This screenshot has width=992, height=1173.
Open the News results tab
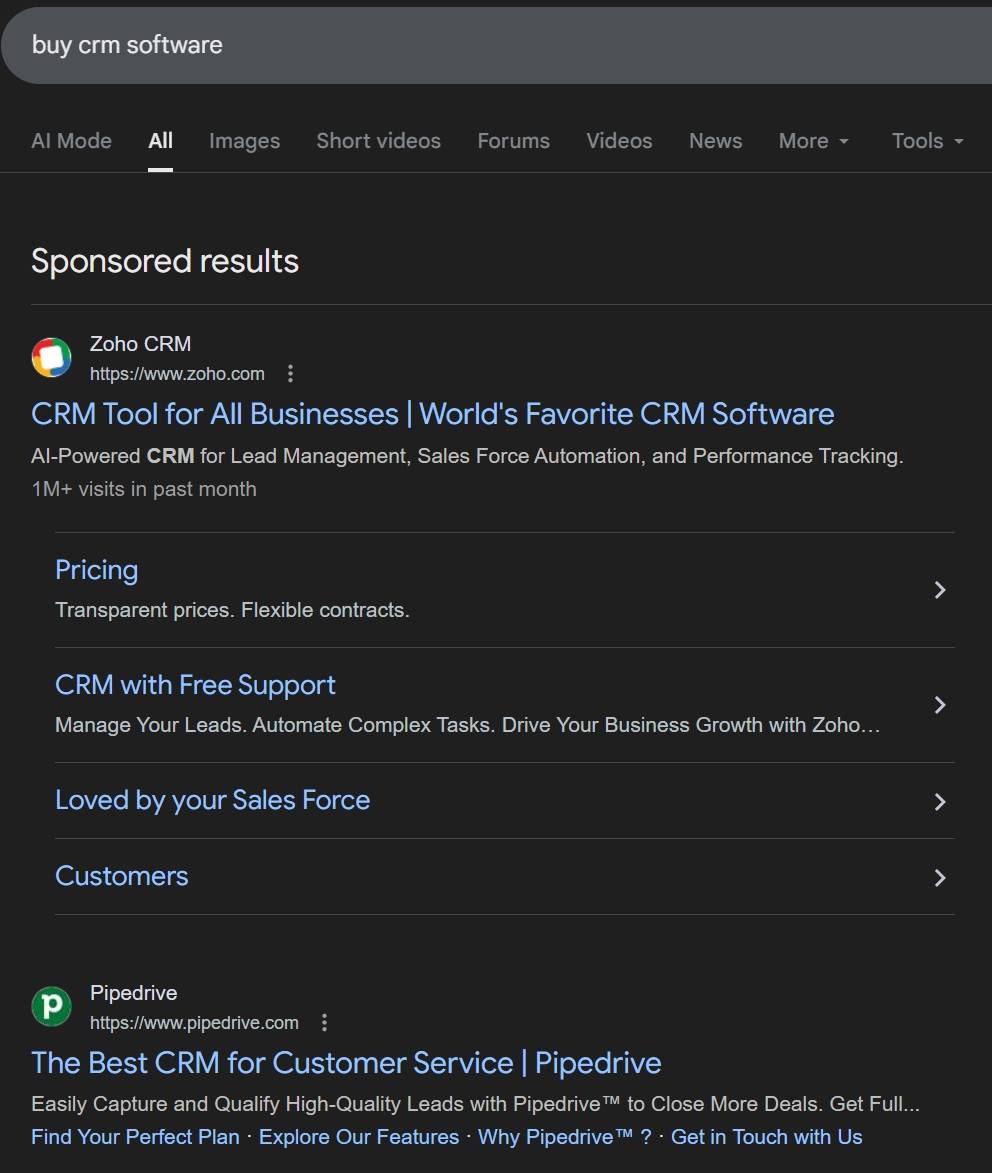click(715, 141)
